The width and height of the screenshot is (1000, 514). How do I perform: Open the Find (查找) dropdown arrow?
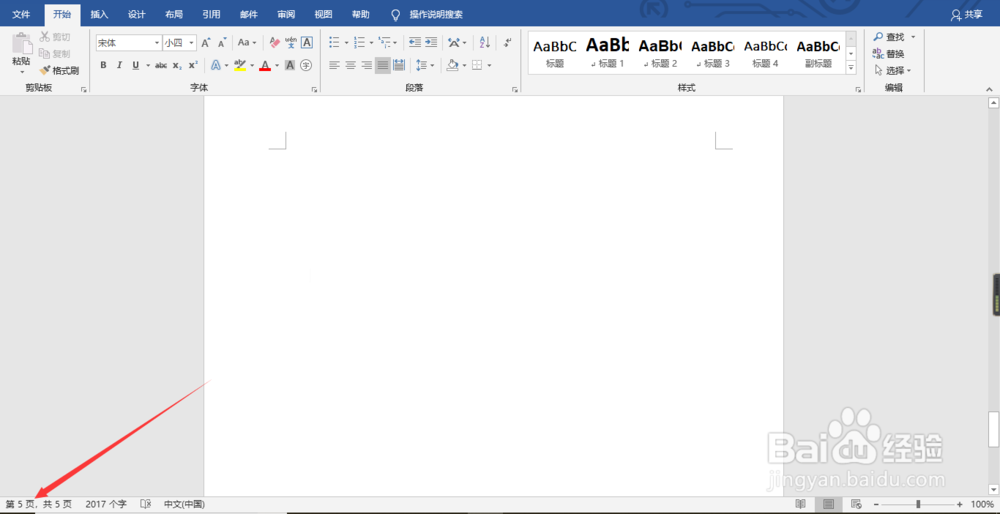coord(913,37)
